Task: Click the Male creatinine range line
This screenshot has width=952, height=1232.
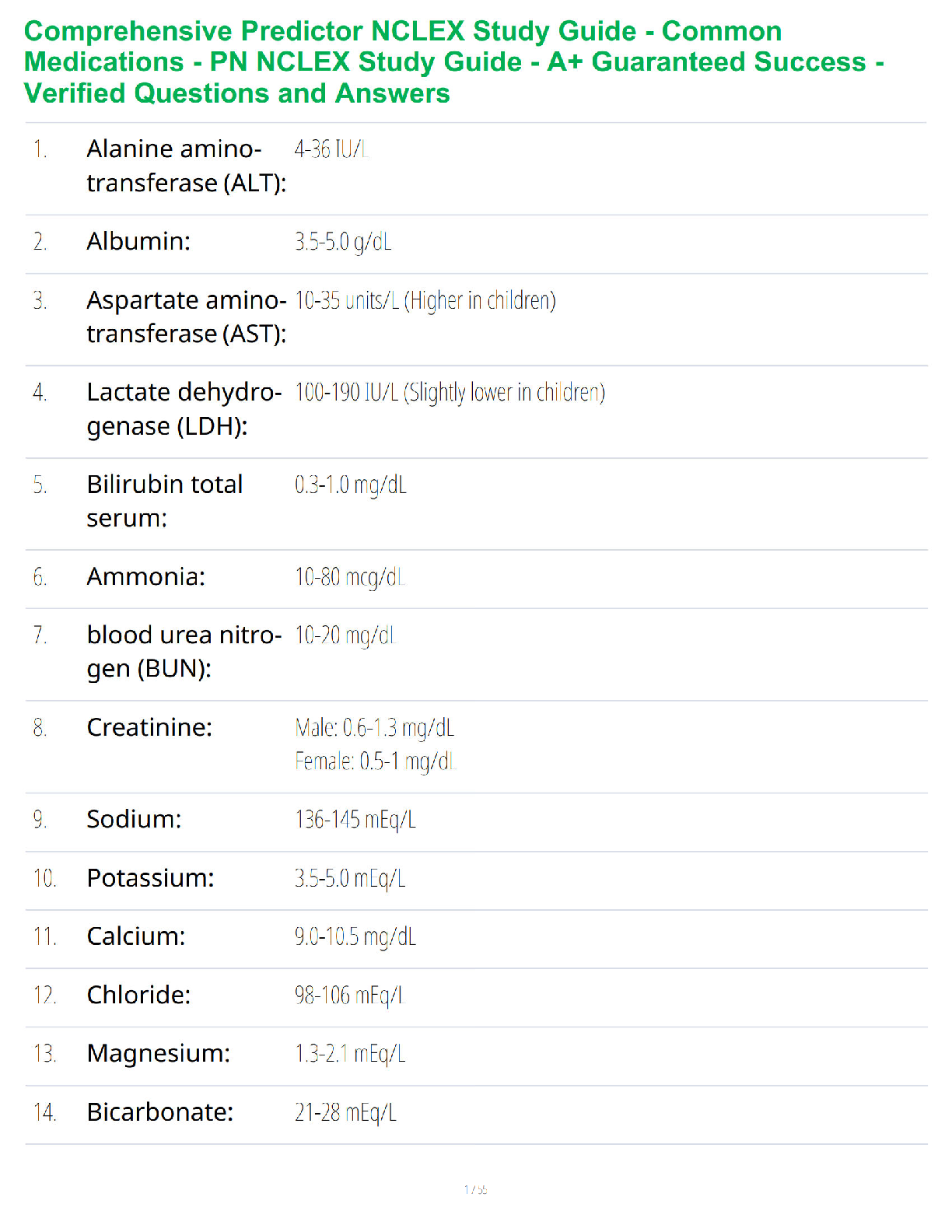Action: click(x=374, y=728)
